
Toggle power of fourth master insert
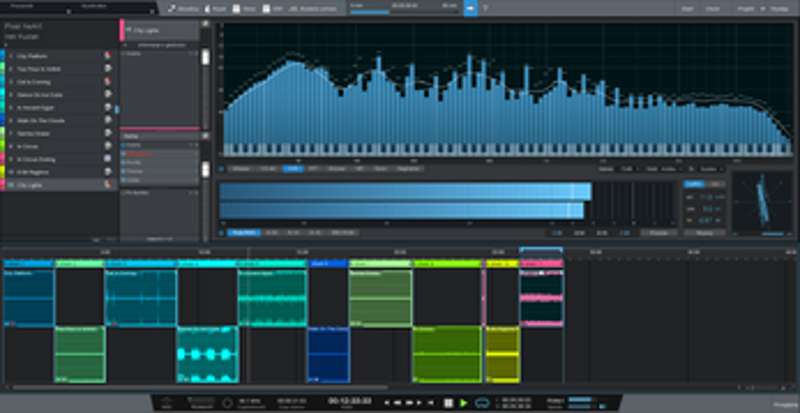123,171
